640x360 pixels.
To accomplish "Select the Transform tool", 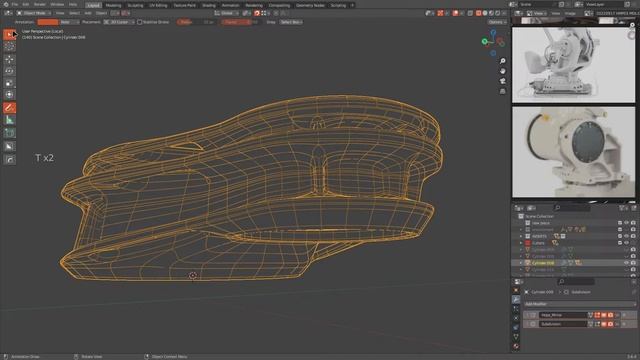I will [x=9, y=95].
